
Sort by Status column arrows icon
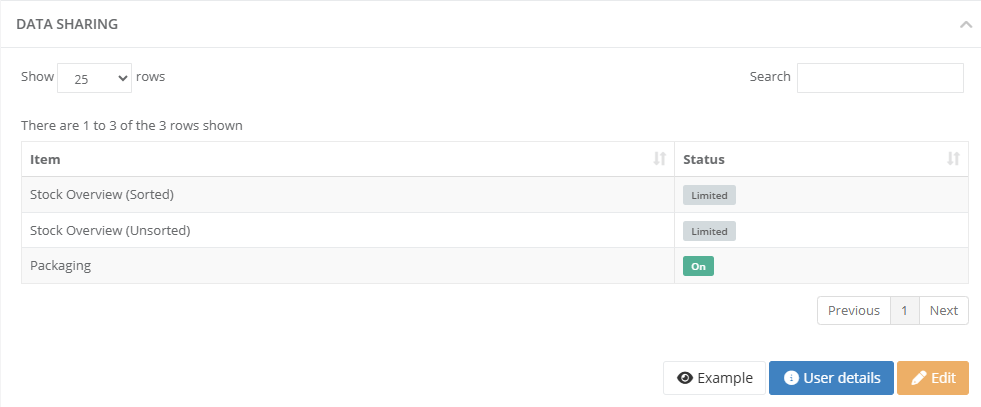click(x=953, y=159)
